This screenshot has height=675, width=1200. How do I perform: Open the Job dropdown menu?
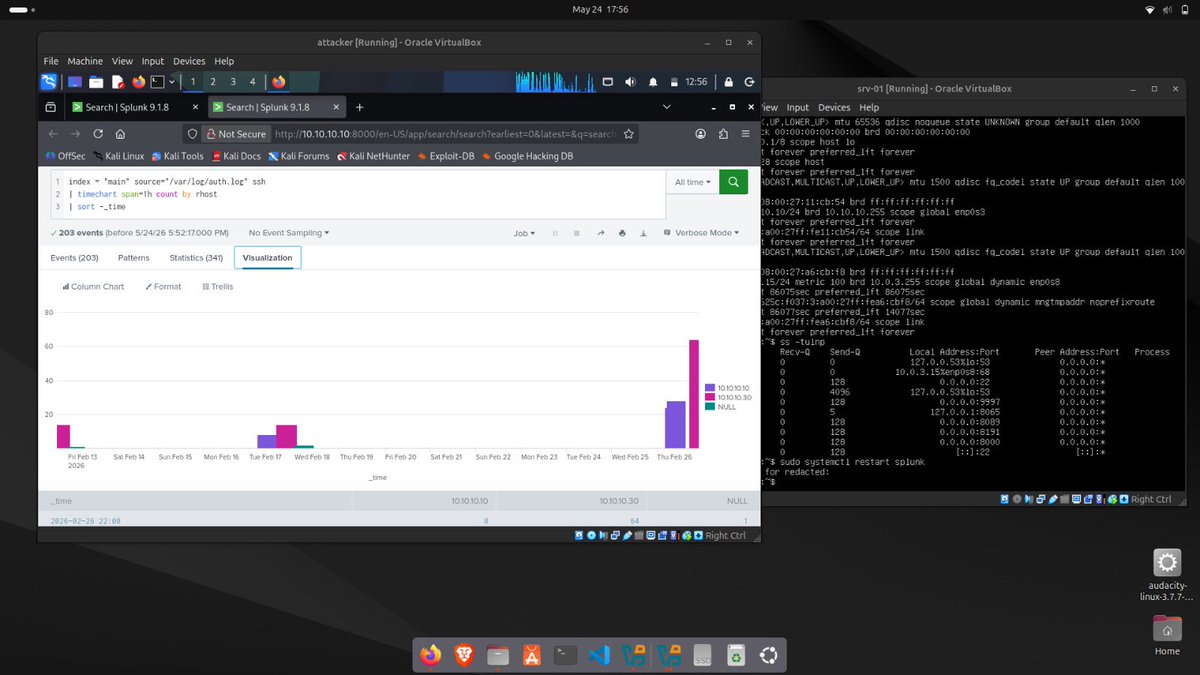click(523, 233)
